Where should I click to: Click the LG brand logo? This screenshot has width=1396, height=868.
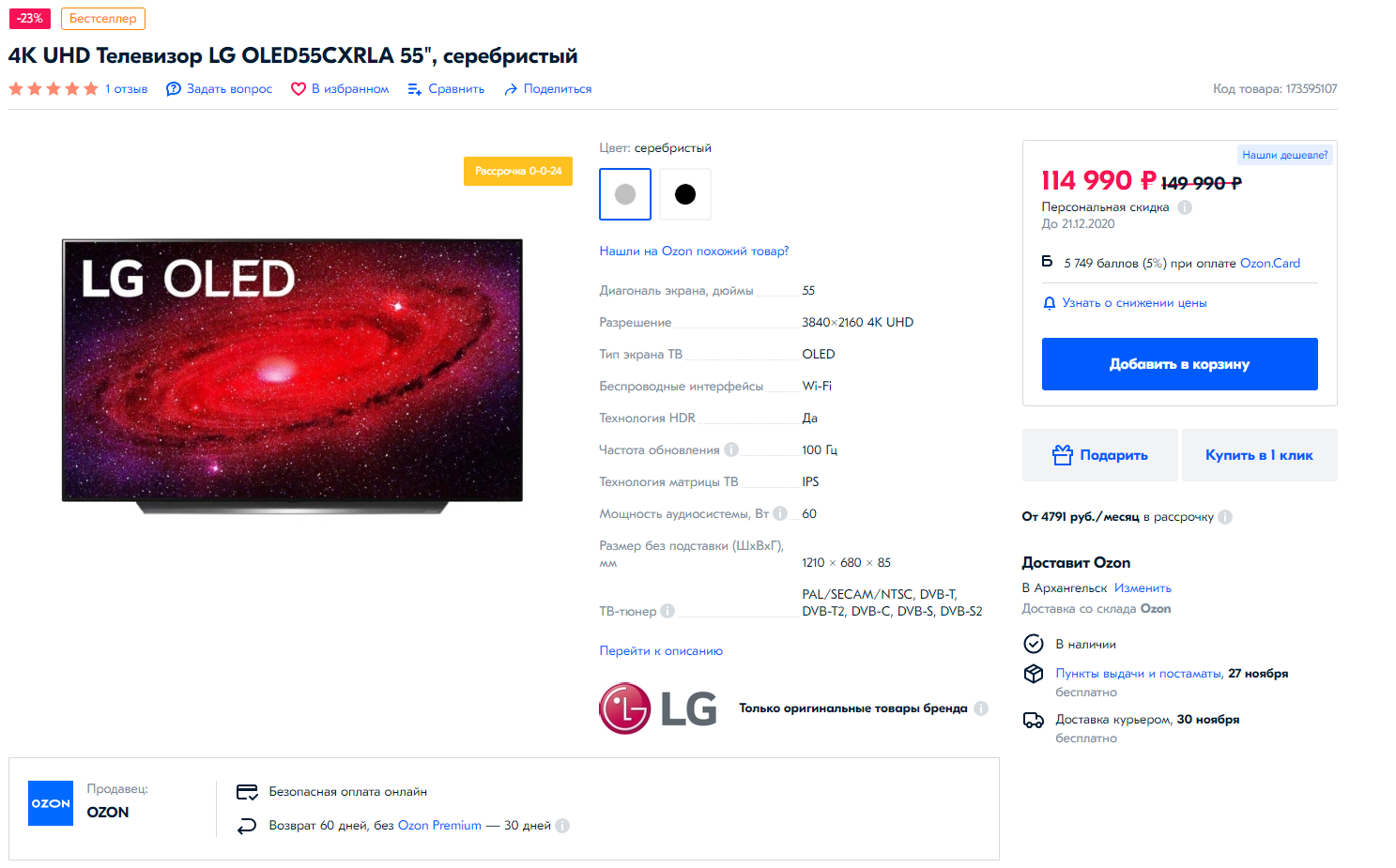(658, 708)
